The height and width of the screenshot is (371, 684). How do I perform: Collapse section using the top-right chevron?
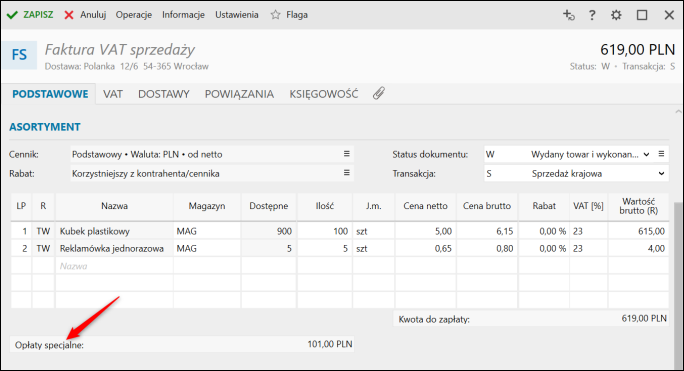(678, 112)
